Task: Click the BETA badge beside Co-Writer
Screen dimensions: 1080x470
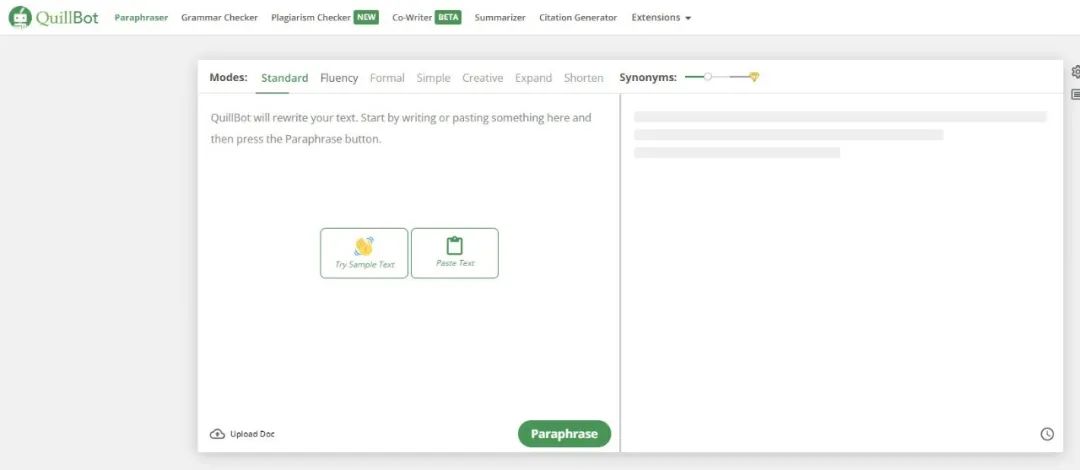Action: click(x=448, y=18)
